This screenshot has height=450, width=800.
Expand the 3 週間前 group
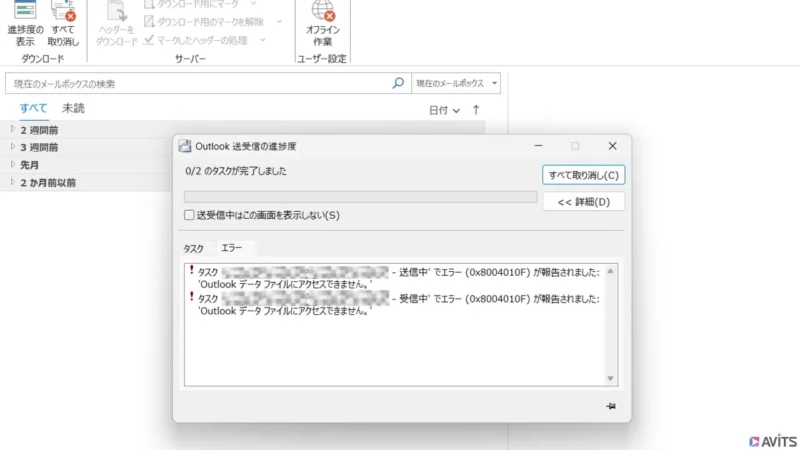(x=13, y=147)
